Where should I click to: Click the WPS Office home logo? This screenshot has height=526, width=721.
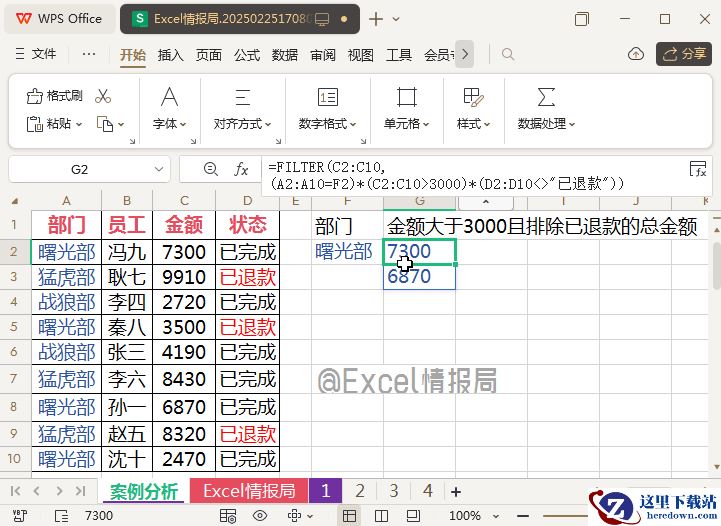(23, 19)
